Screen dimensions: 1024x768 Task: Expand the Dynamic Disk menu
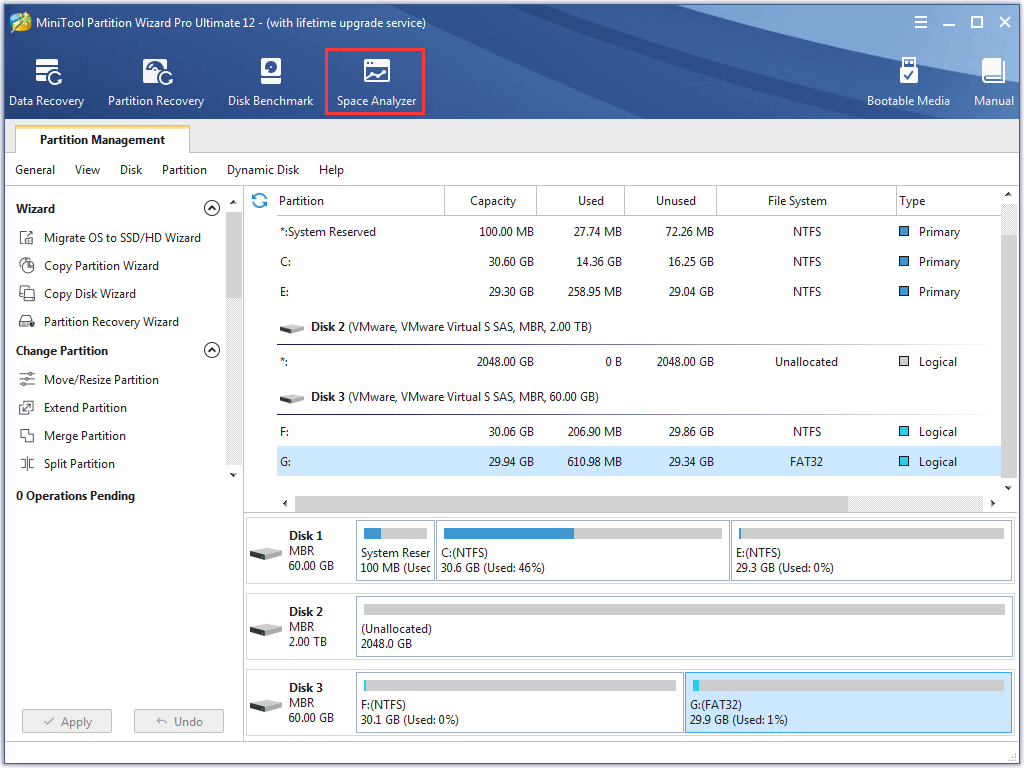(x=263, y=170)
